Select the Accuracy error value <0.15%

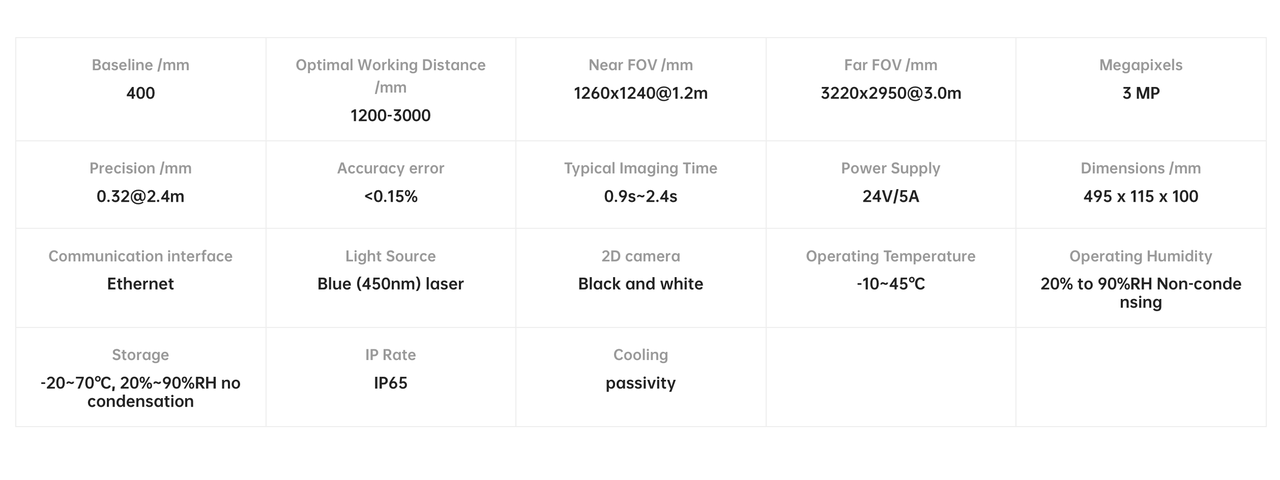[x=390, y=196]
